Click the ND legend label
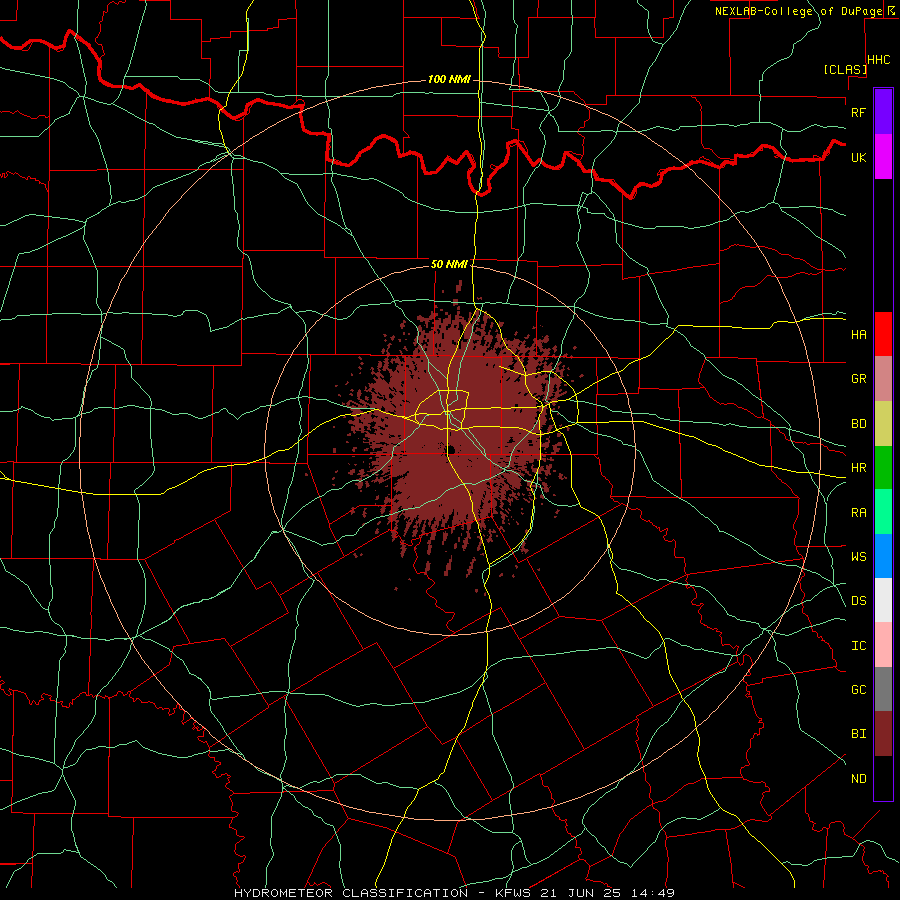This screenshot has height=900, width=900. (x=858, y=779)
